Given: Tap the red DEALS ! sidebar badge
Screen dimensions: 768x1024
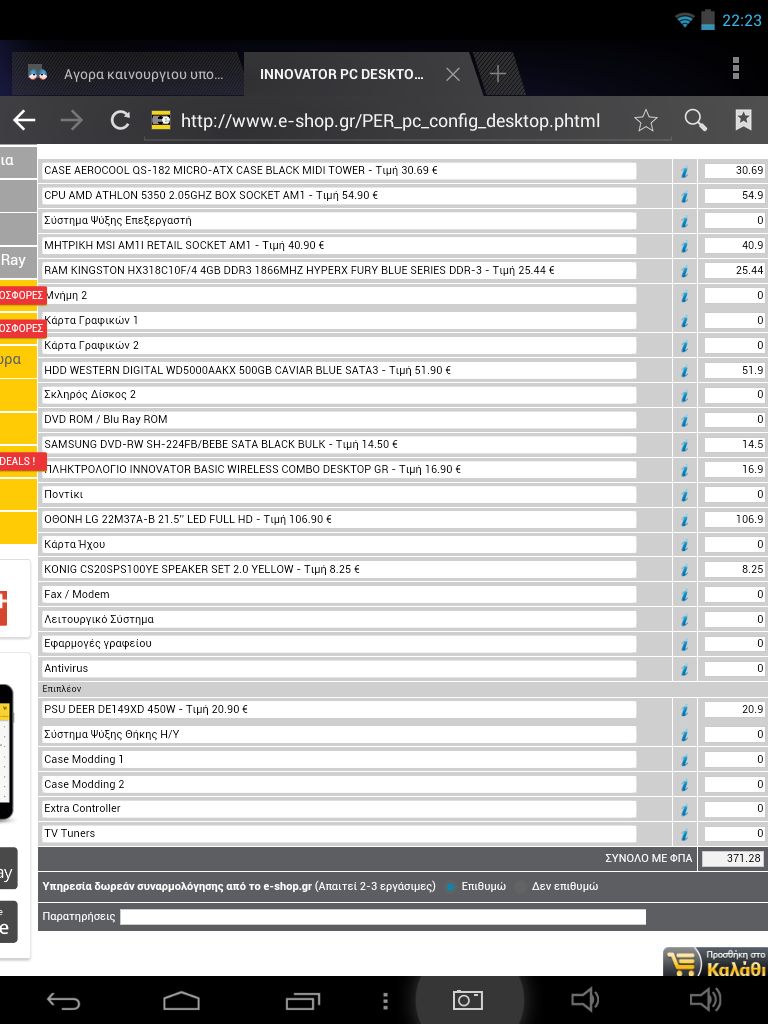Looking at the screenshot, I should coord(22,461).
